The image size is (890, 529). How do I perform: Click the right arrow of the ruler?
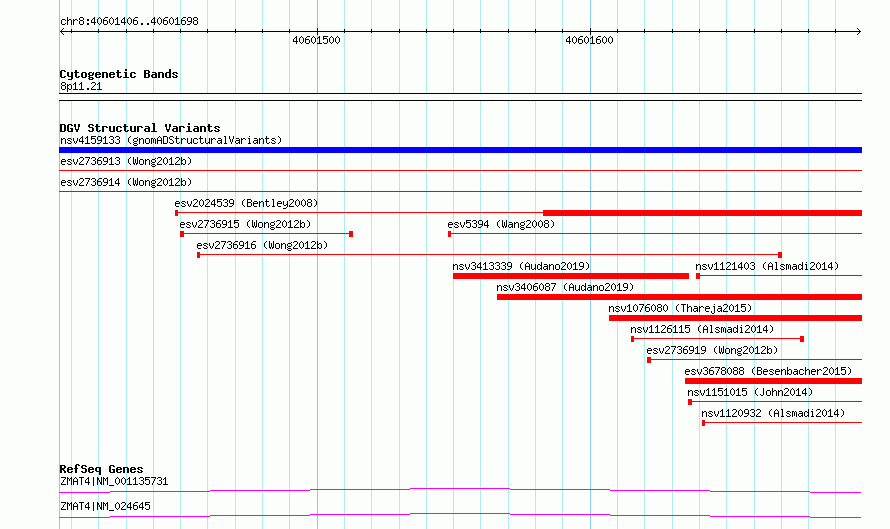(858, 32)
